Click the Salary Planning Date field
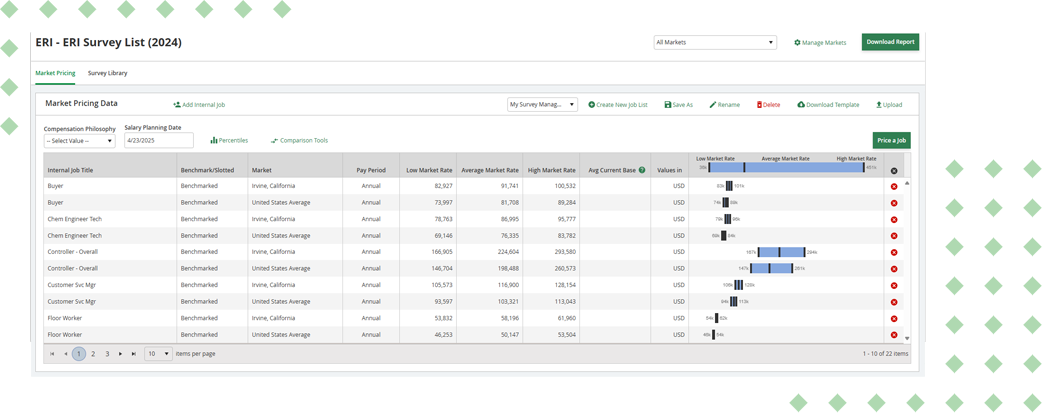The height and width of the screenshot is (417, 1044). point(158,141)
